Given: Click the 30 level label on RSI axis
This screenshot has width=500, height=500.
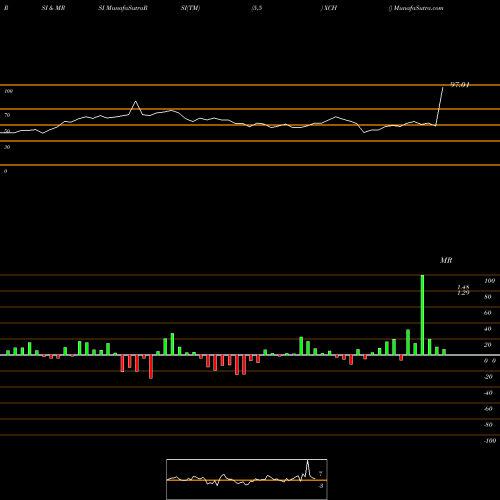Looking at the screenshot, I should pos(7,147).
